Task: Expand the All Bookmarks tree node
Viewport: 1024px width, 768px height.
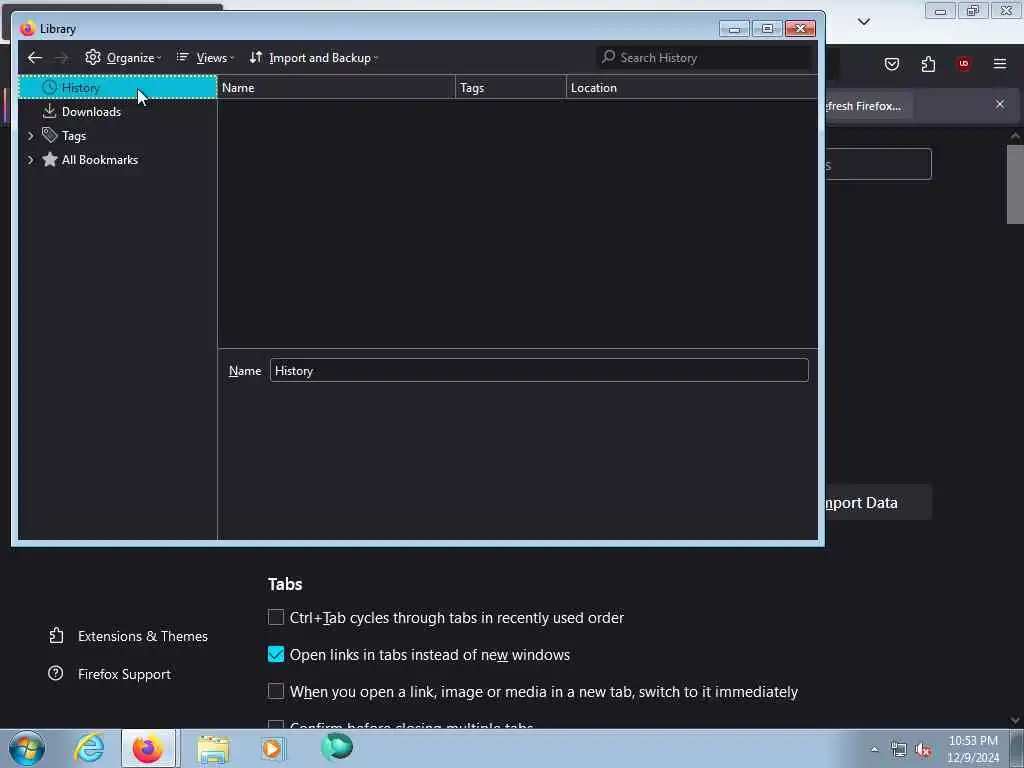Action: [30, 160]
